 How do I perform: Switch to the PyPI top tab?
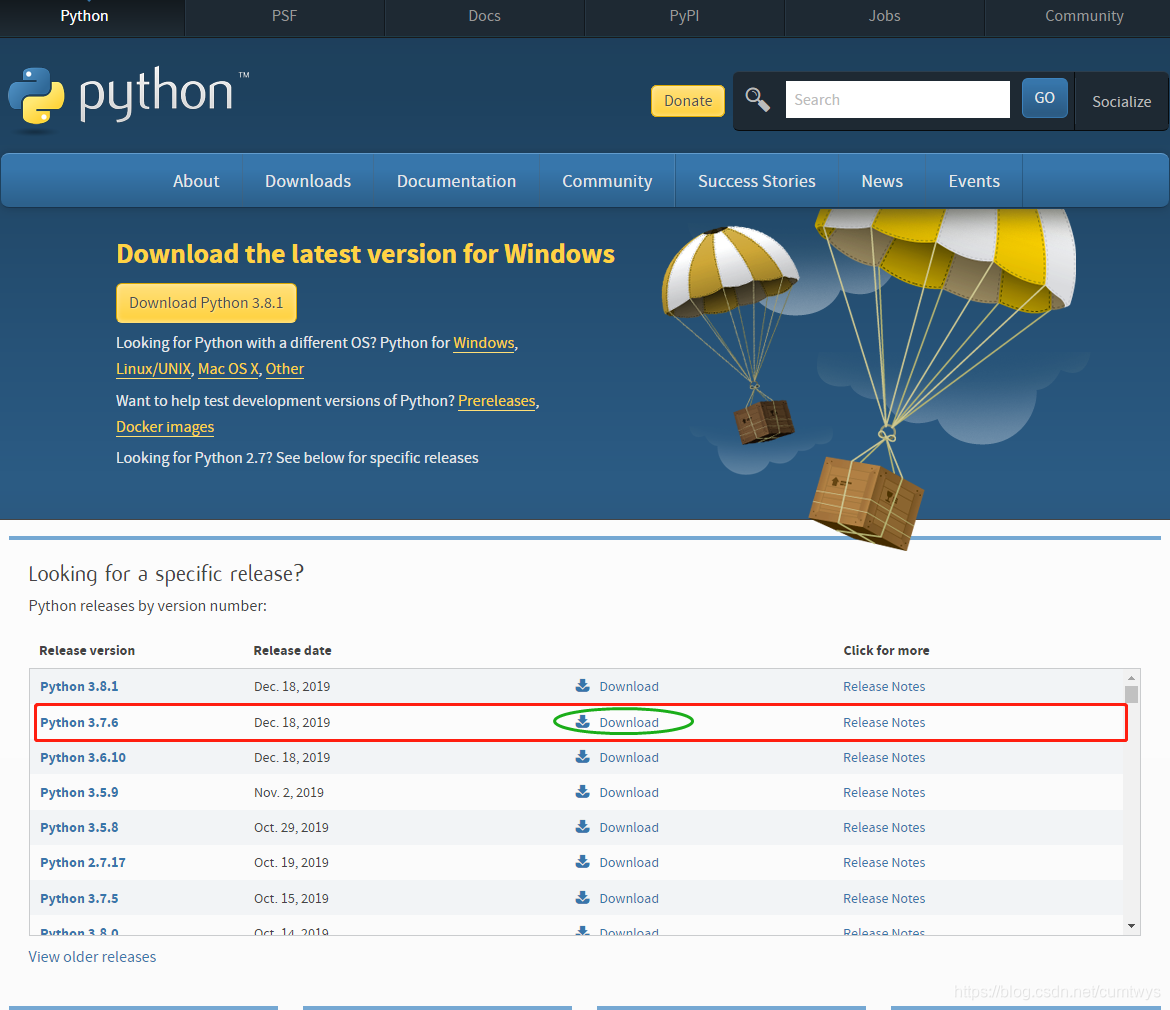point(684,16)
